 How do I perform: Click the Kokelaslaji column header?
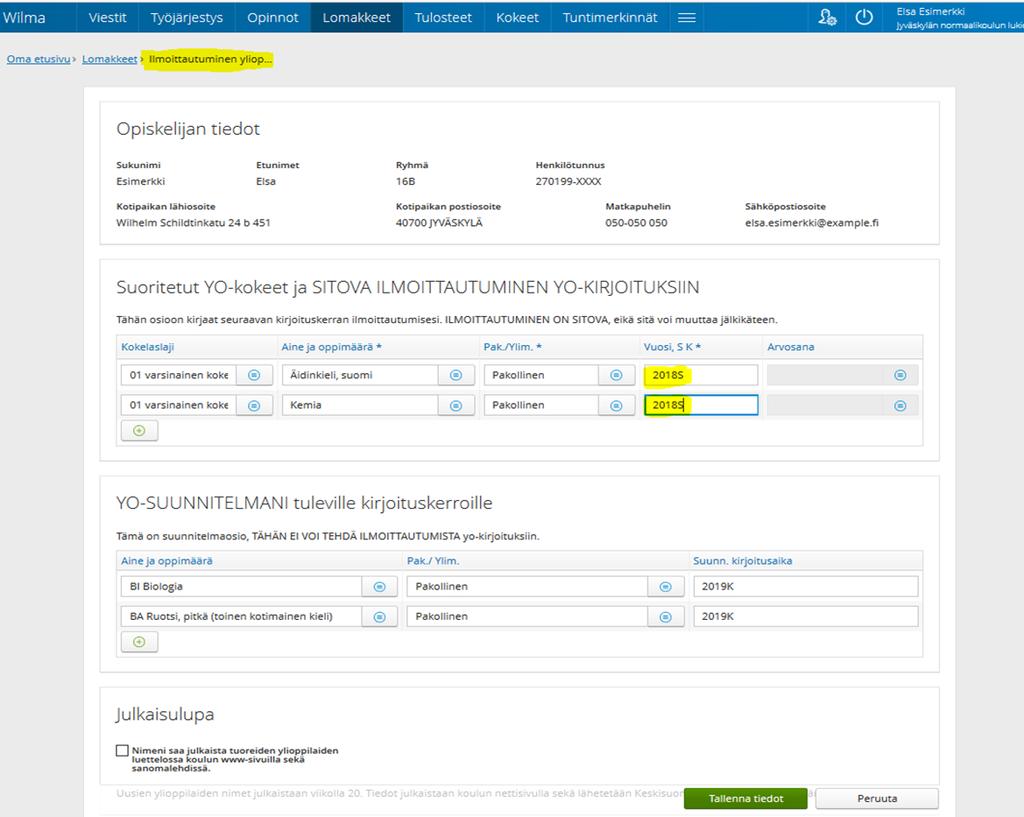point(148,347)
